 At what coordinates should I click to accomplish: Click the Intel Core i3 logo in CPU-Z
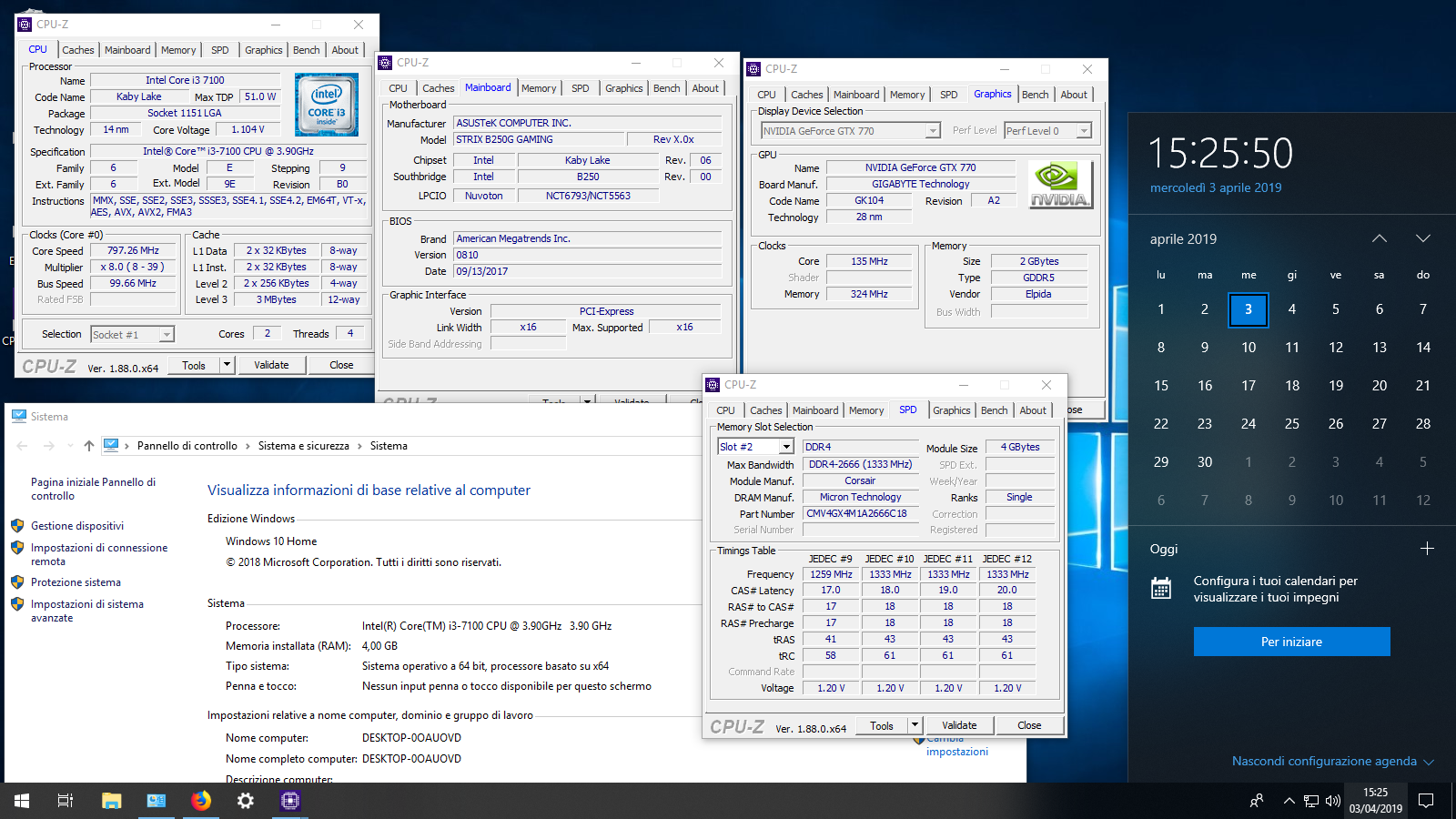click(x=327, y=105)
